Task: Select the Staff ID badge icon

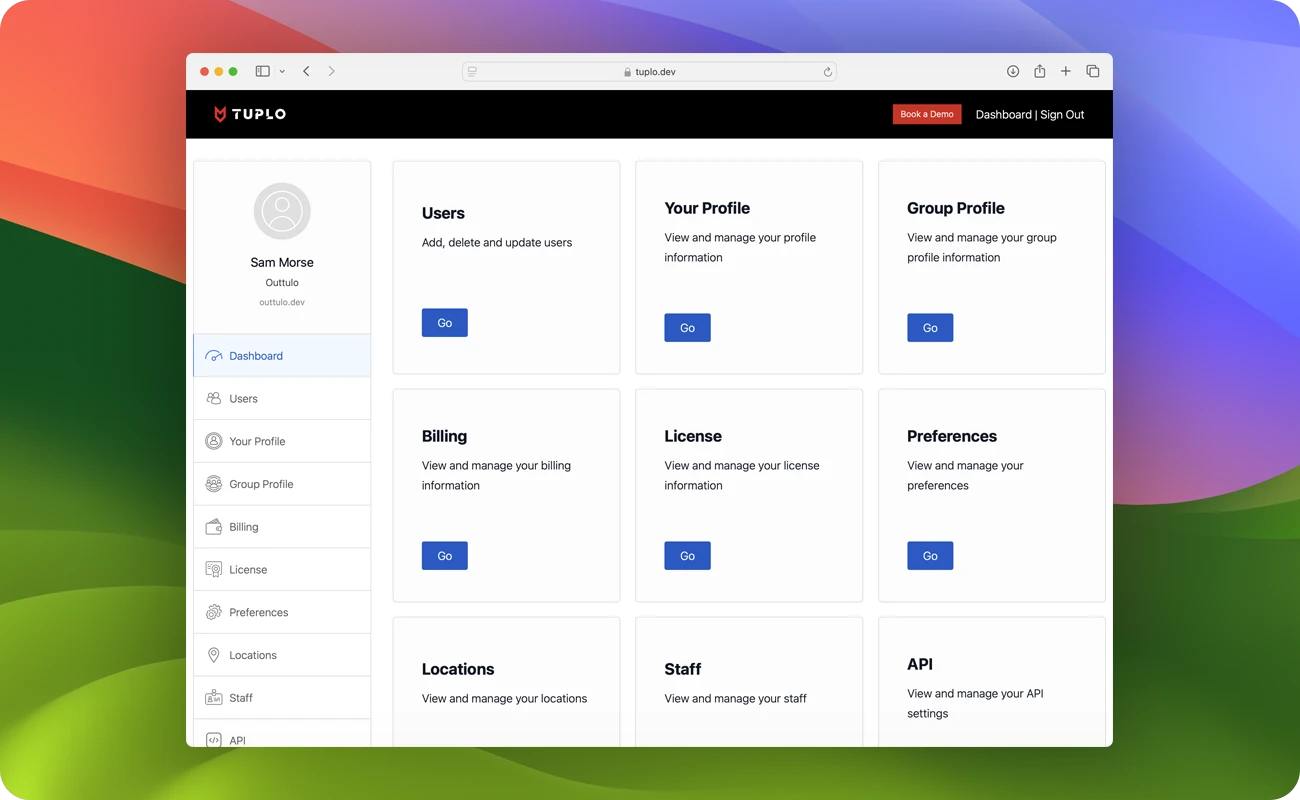Action: pos(213,698)
